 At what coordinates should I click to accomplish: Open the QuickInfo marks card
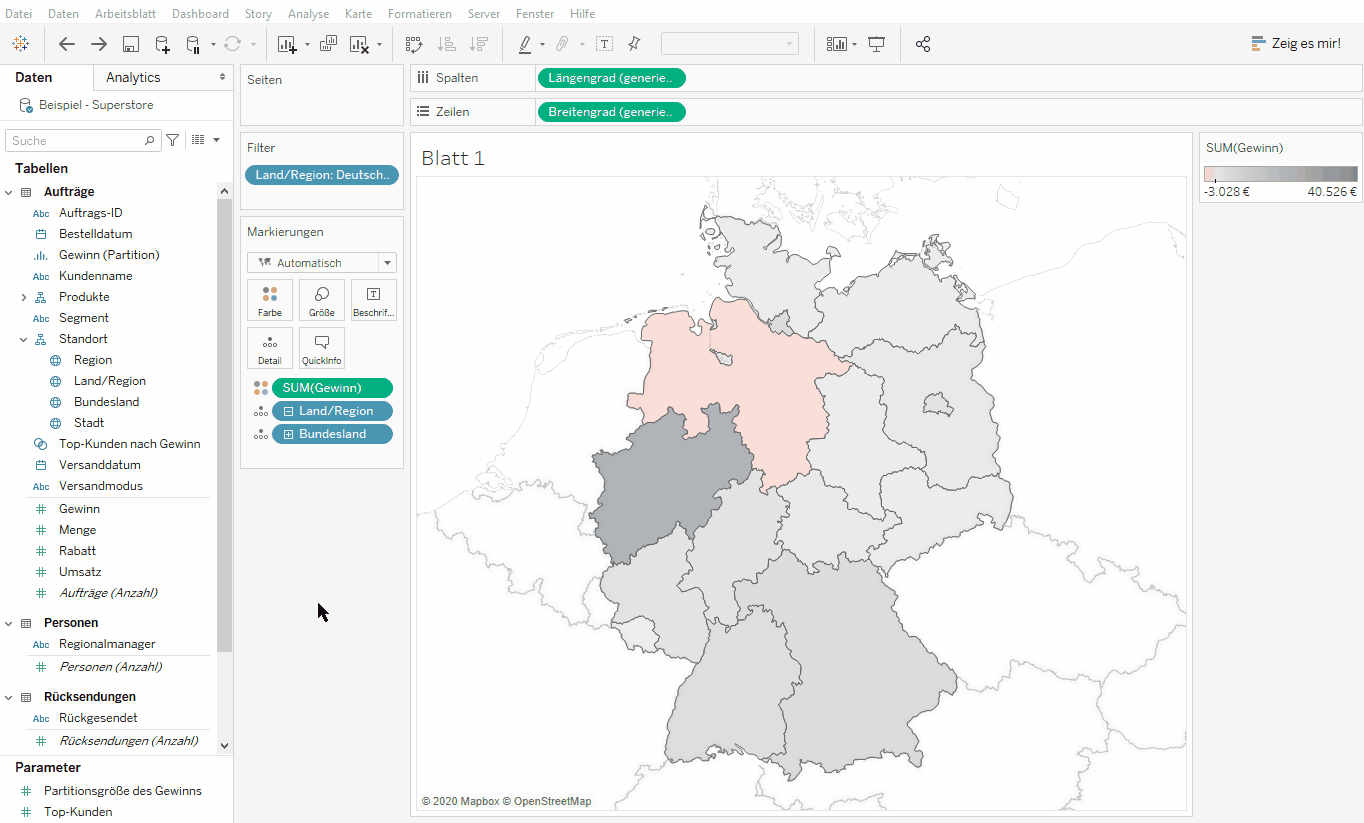(321, 347)
